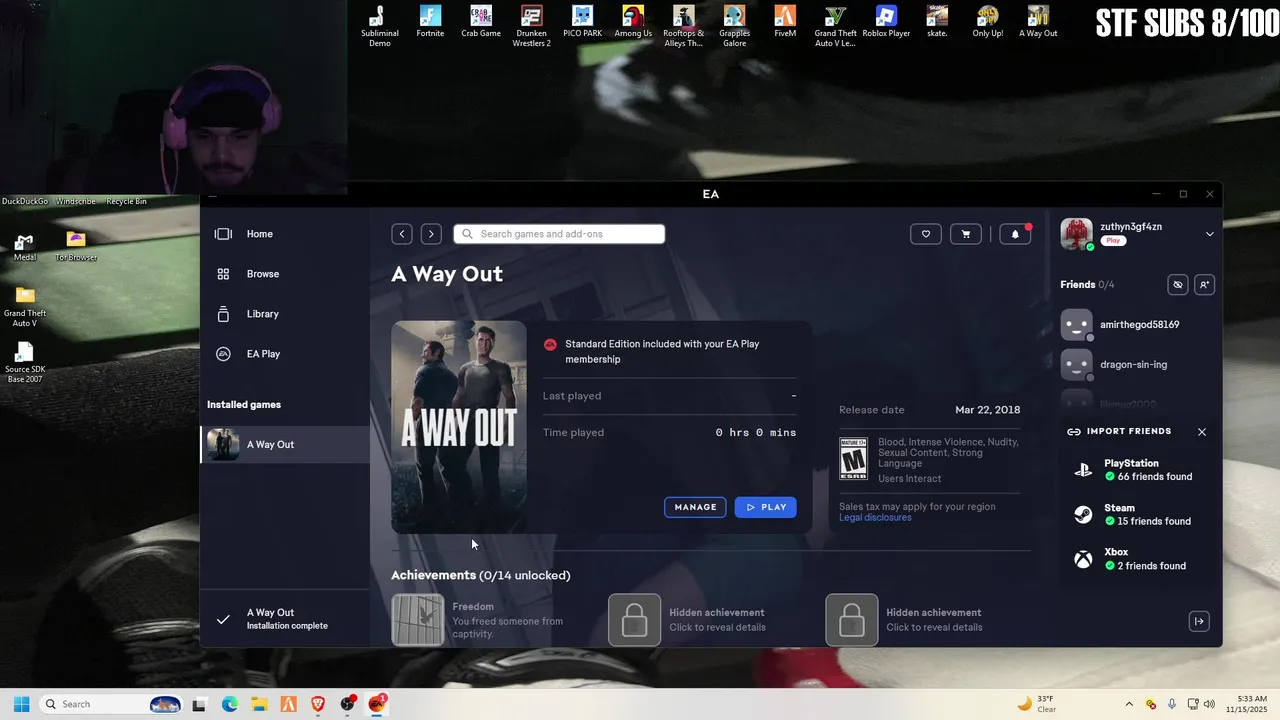Click the add friend icon

[1204, 285]
